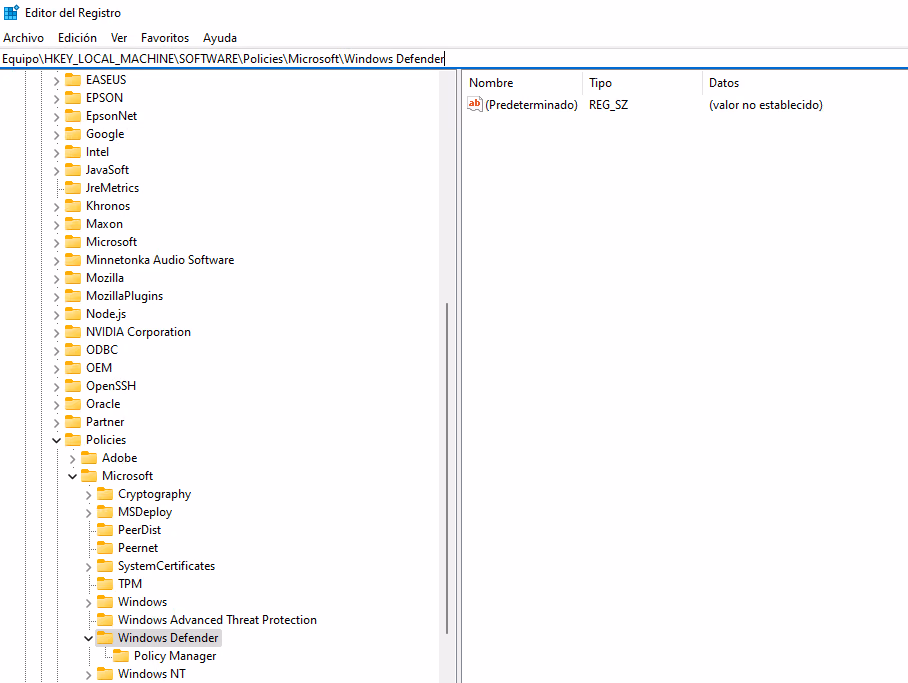Collapse the Windows Defender key
This screenshot has height=683, width=908.
pyautogui.click(x=88, y=638)
